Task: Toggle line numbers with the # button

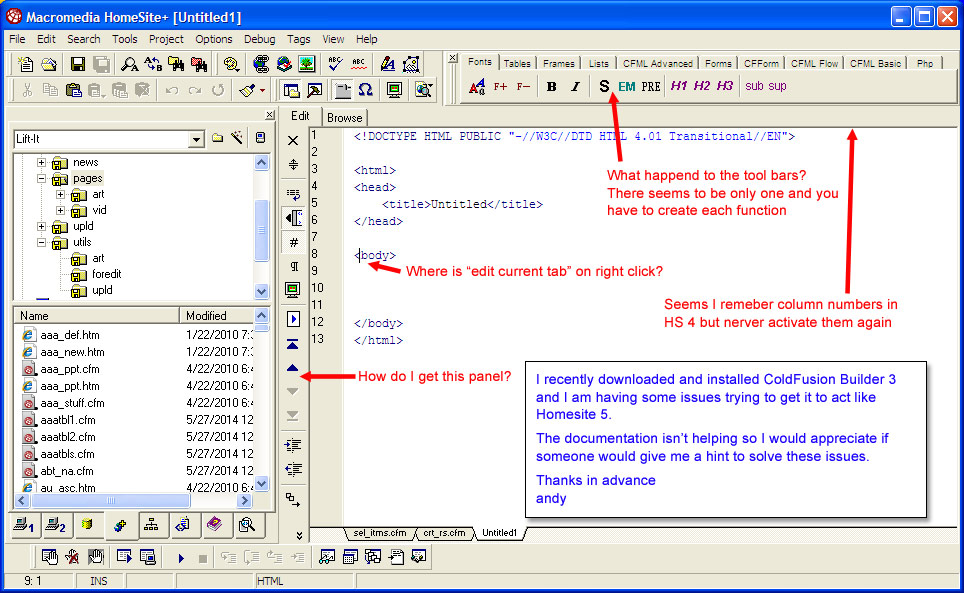Action: tap(293, 243)
